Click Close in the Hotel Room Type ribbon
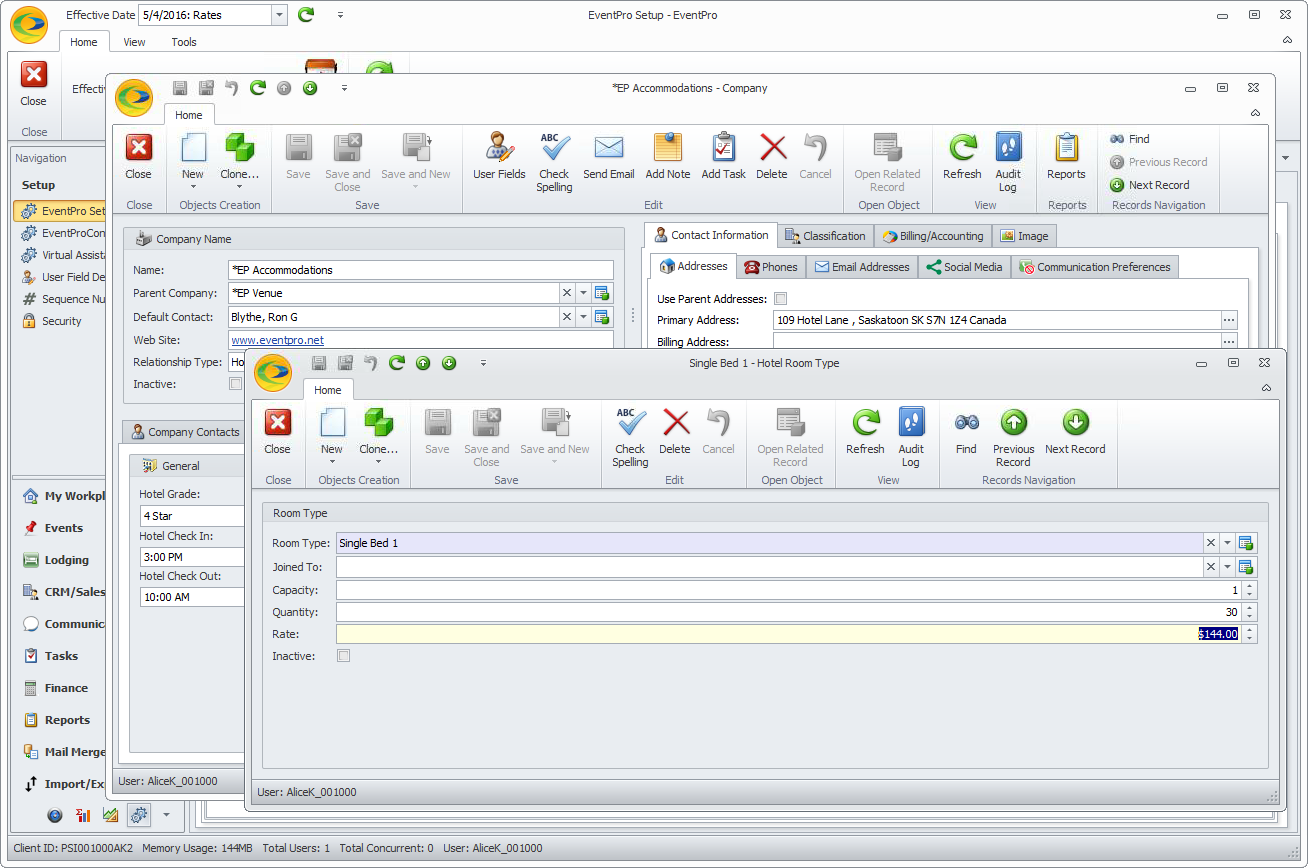Image resolution: width=1308 pixels, height=868 pixels. pyautogui.click(x=277, y=431)
